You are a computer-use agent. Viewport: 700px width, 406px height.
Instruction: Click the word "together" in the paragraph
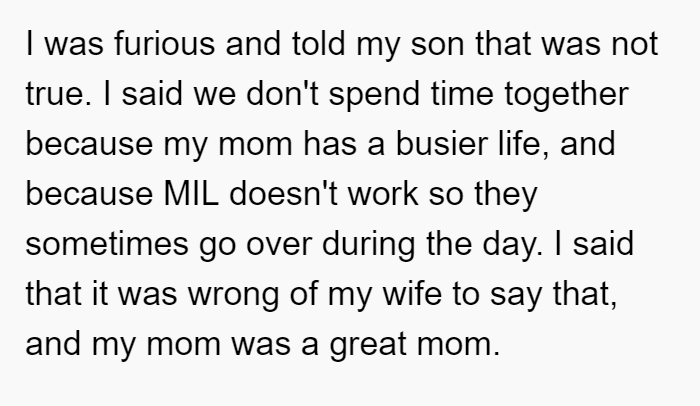[x=567, y=94]
